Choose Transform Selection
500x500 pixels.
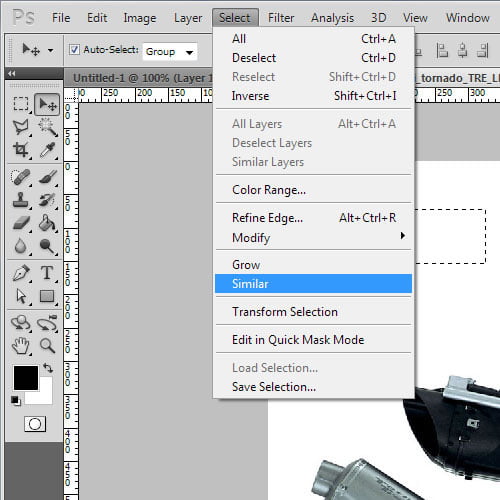[313, 312]
